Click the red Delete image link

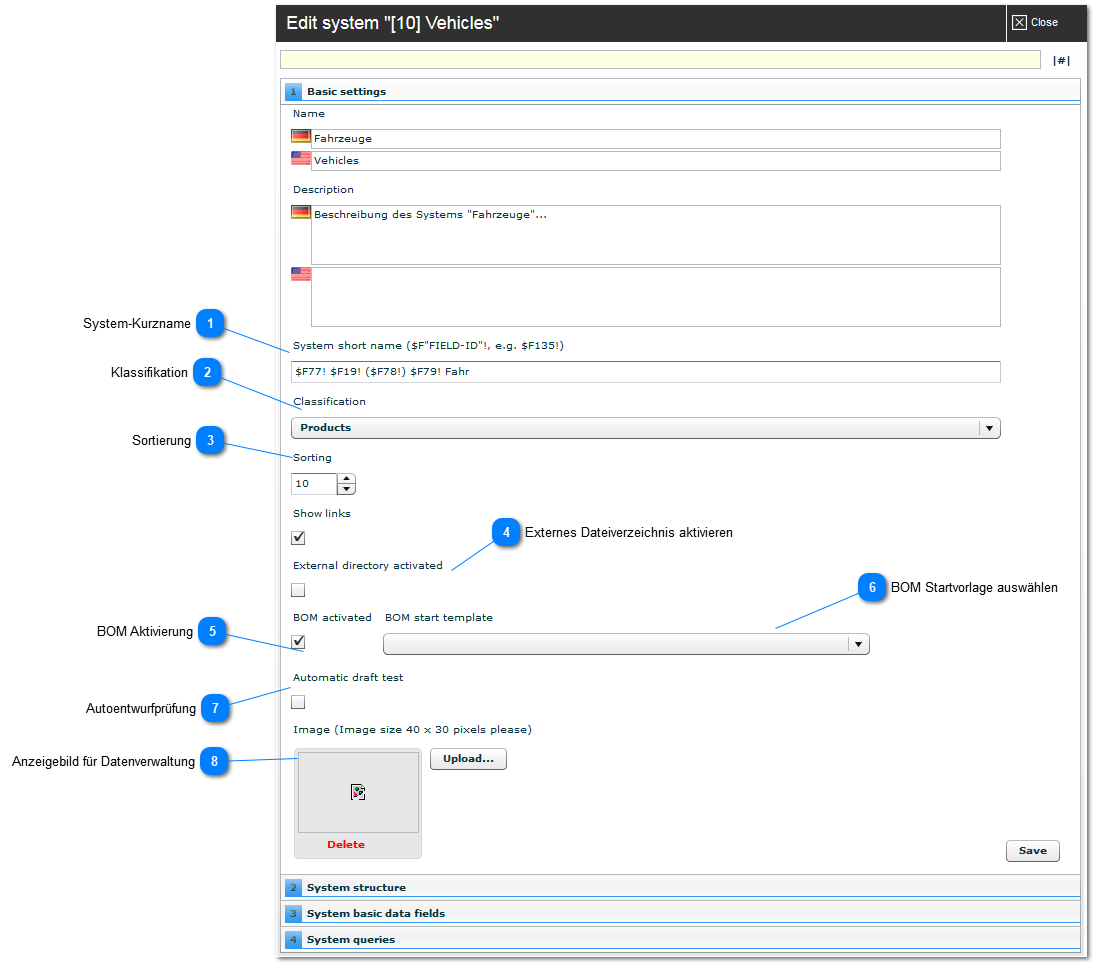click(x=346, y=844)
